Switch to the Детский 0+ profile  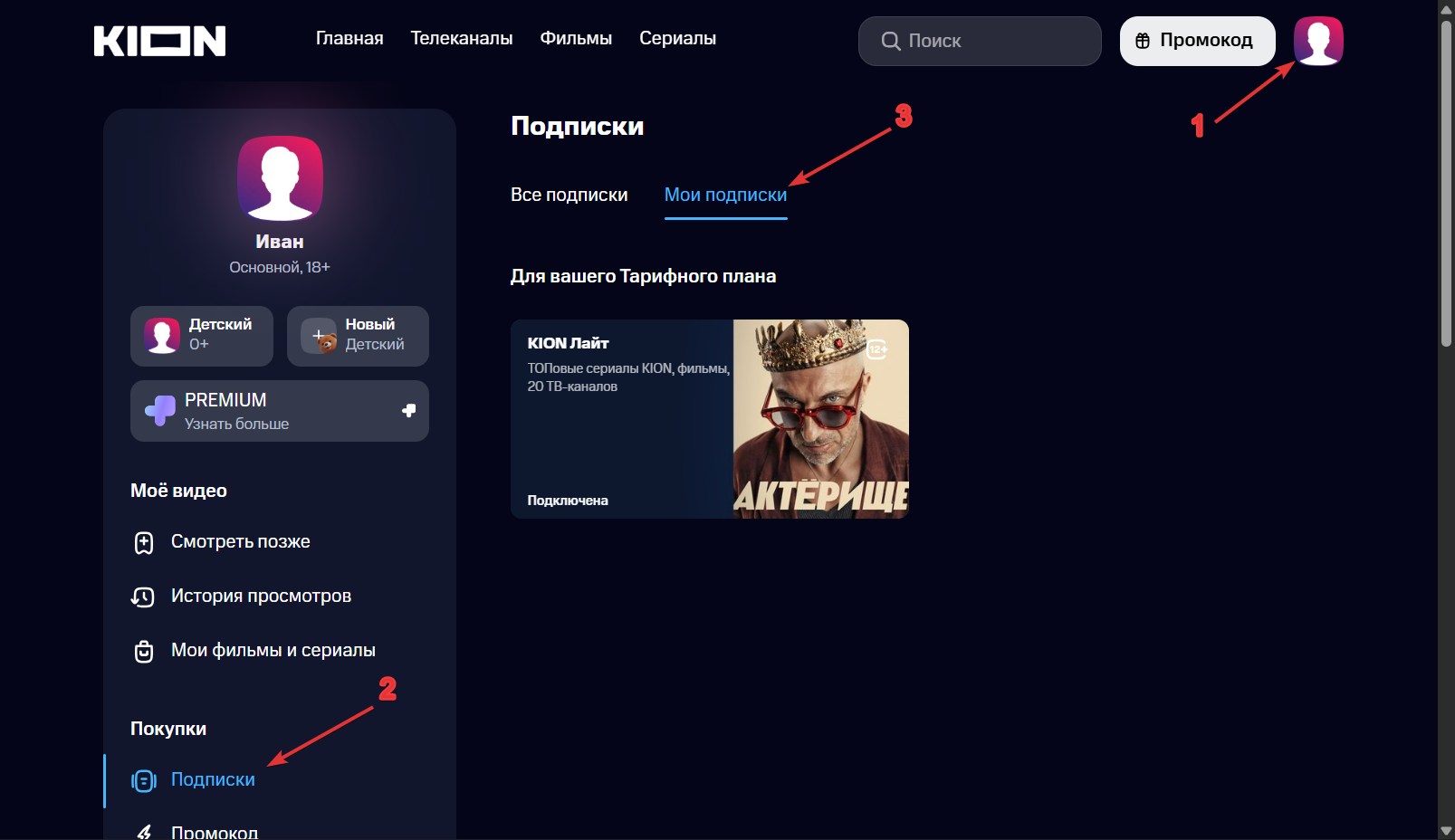(201, 336)
